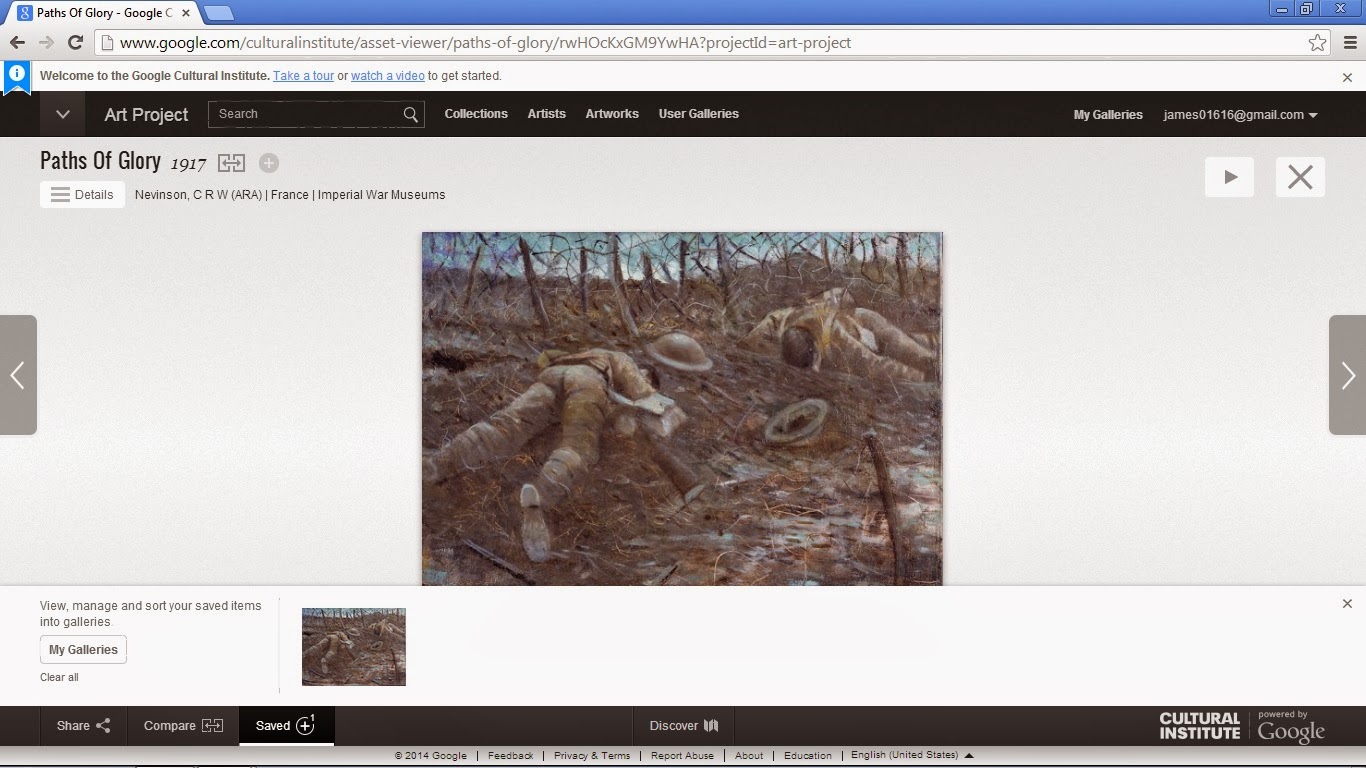The height and width of the screenshot is (768, 1366).
Task: Clear all saved items
Action: 59,677
